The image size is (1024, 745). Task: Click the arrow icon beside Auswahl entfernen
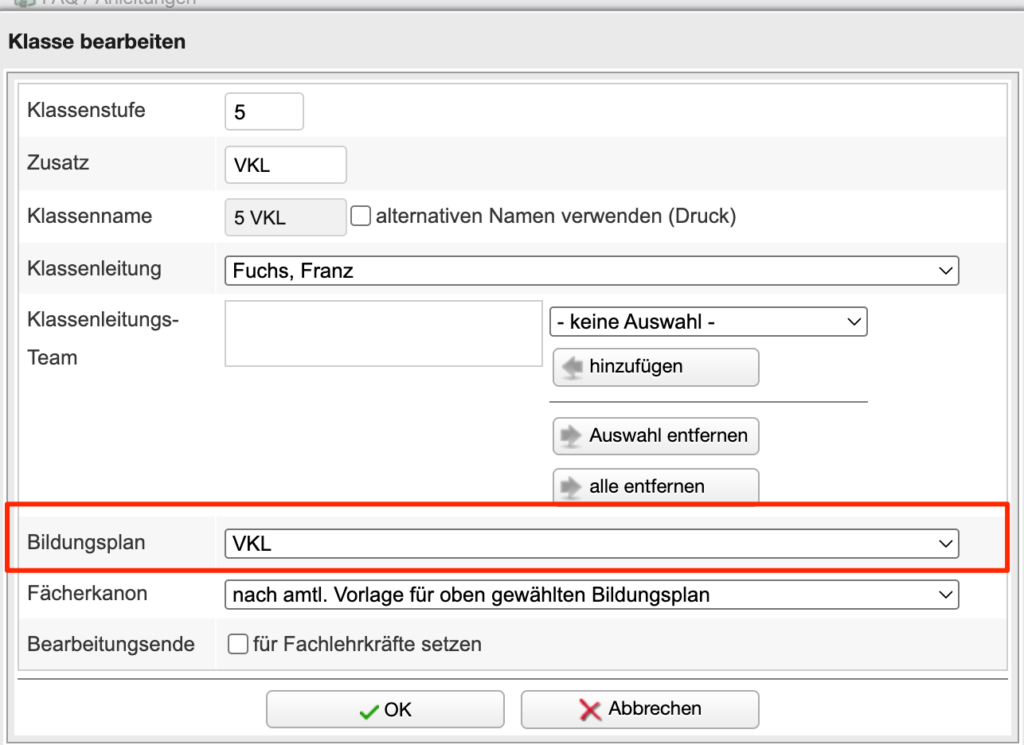(573, 436)
